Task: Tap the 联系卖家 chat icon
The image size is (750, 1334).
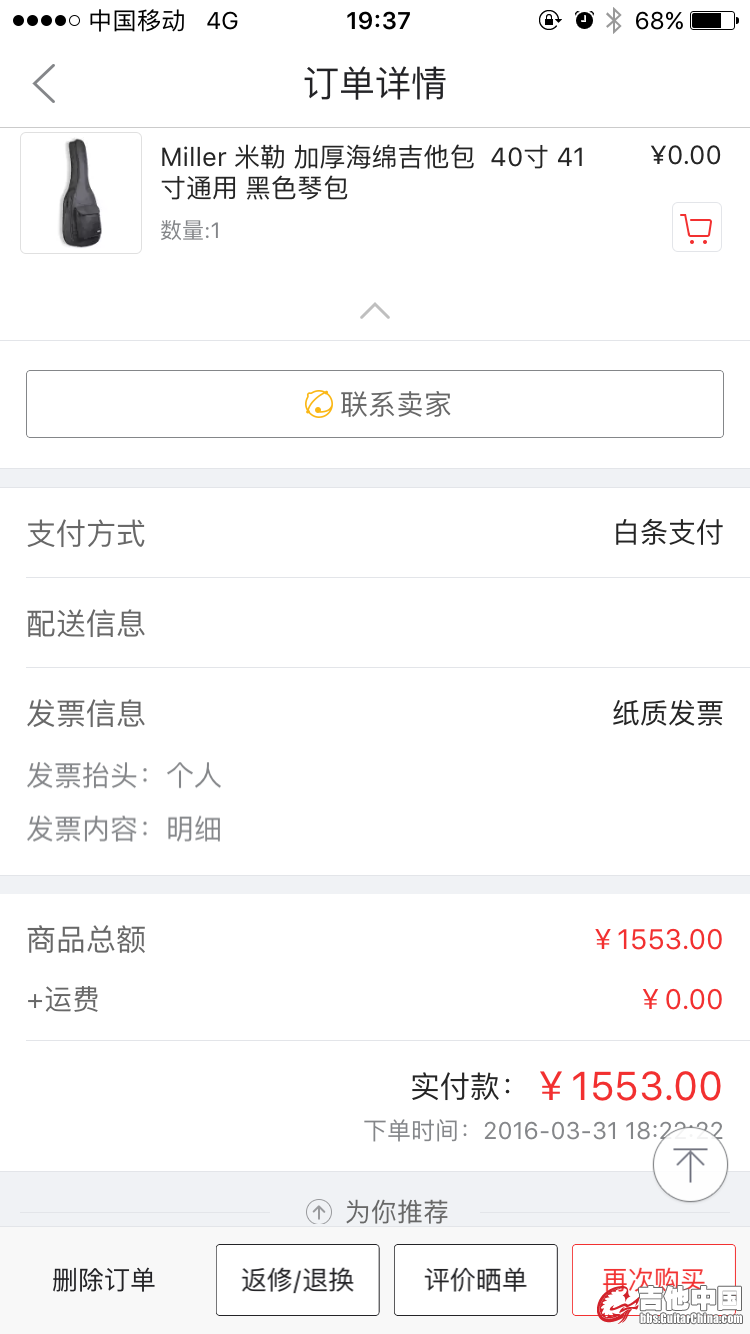Action: pos(318,404)
